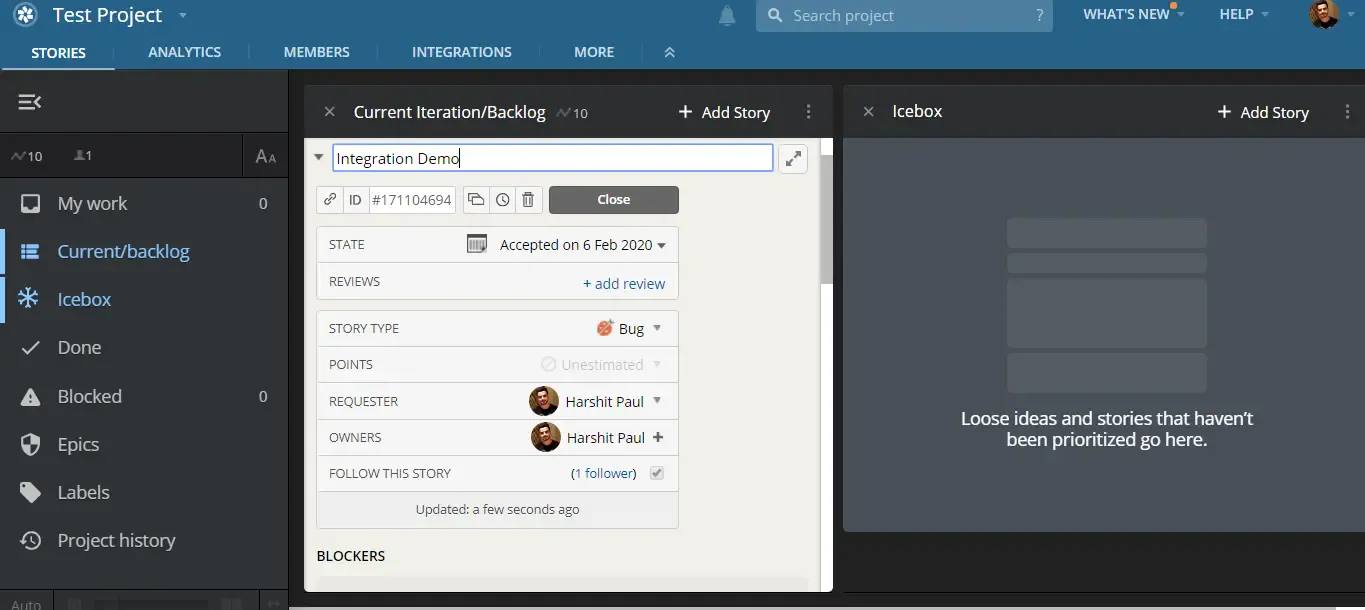Select the Icebox item in the sidebar
The image size is (1365, 610).
pyautogui.click(x=83, y=299)
